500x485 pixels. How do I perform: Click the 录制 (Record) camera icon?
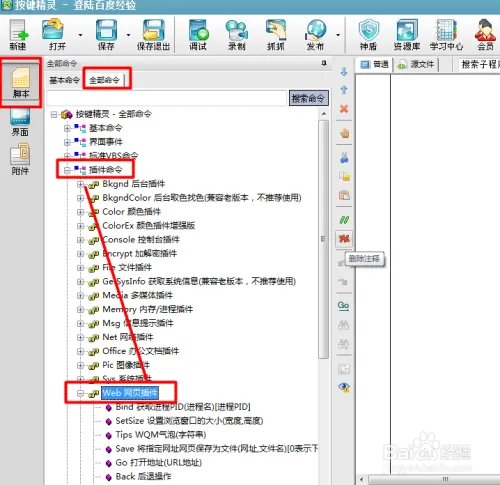(237, 30)
